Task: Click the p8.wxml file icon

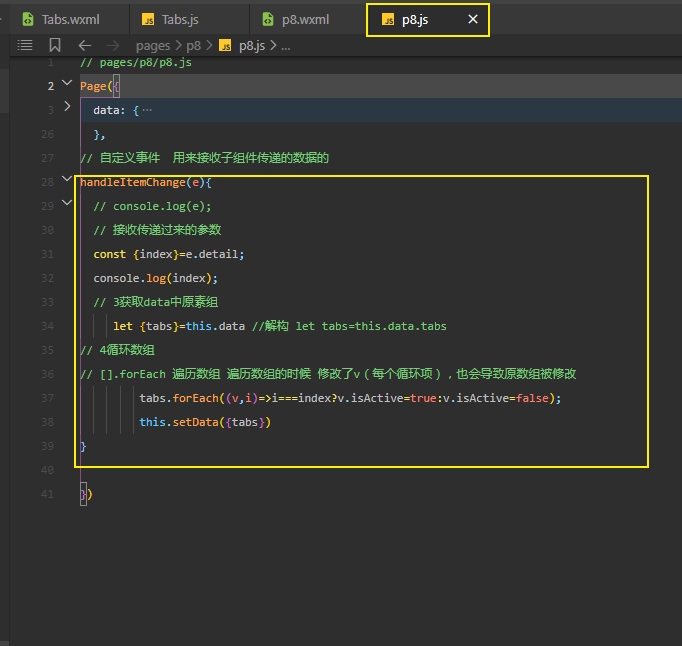Action: (268, 20)
